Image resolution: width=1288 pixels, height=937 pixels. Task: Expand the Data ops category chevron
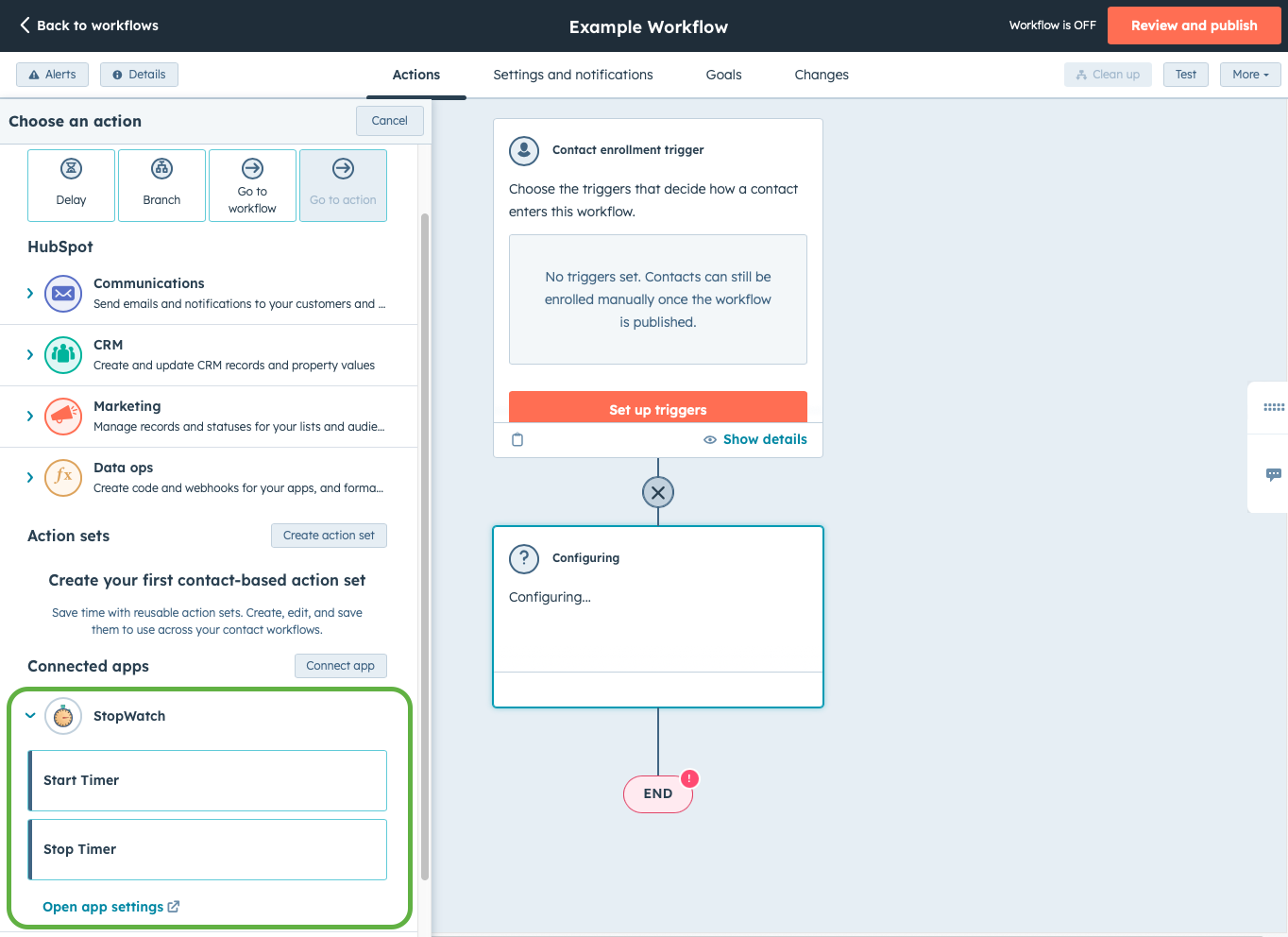[30, 478]
